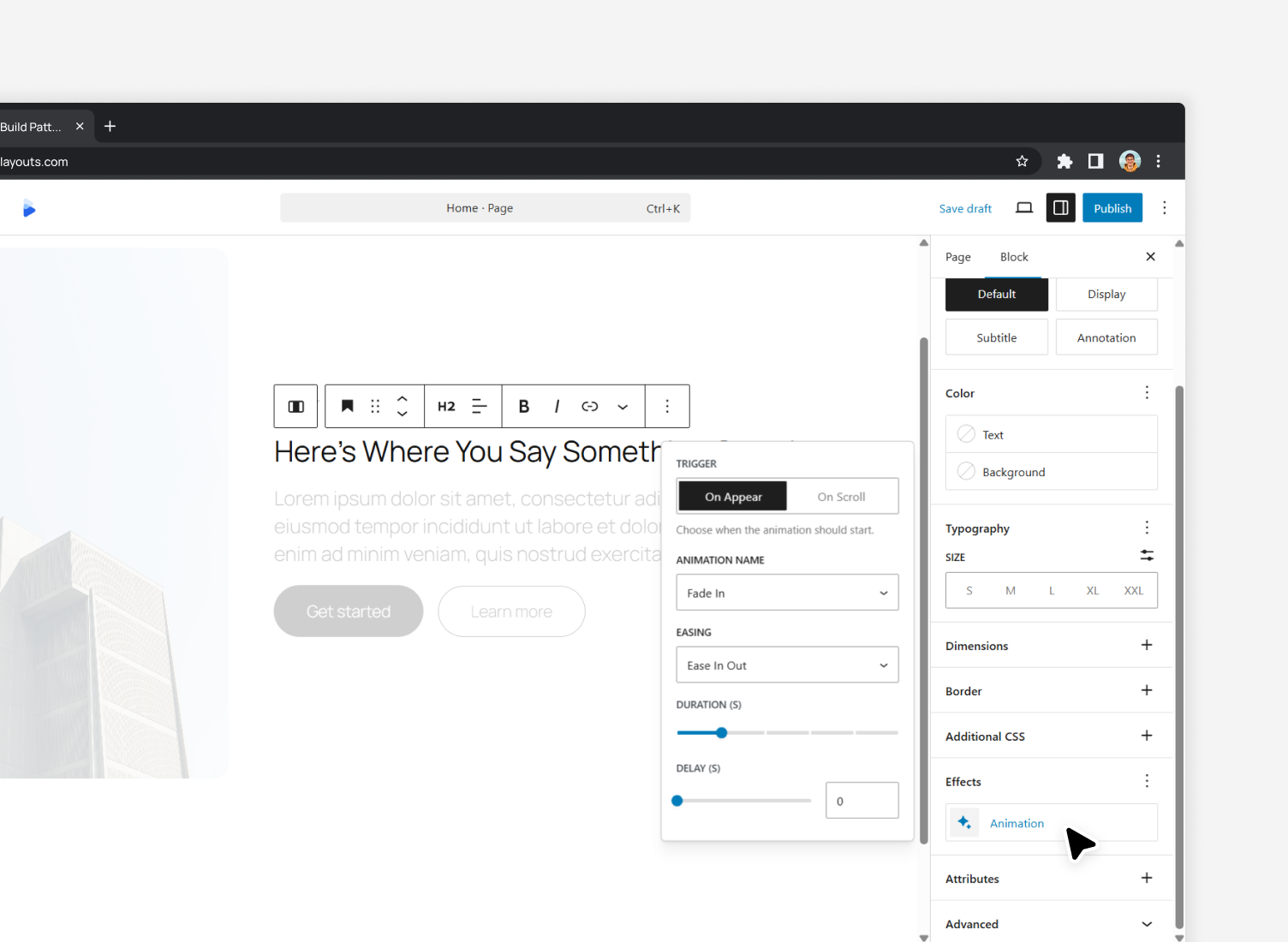The image size is (1288, 942).
Task: Click Save draft
Action: click(x=965, y=208)
